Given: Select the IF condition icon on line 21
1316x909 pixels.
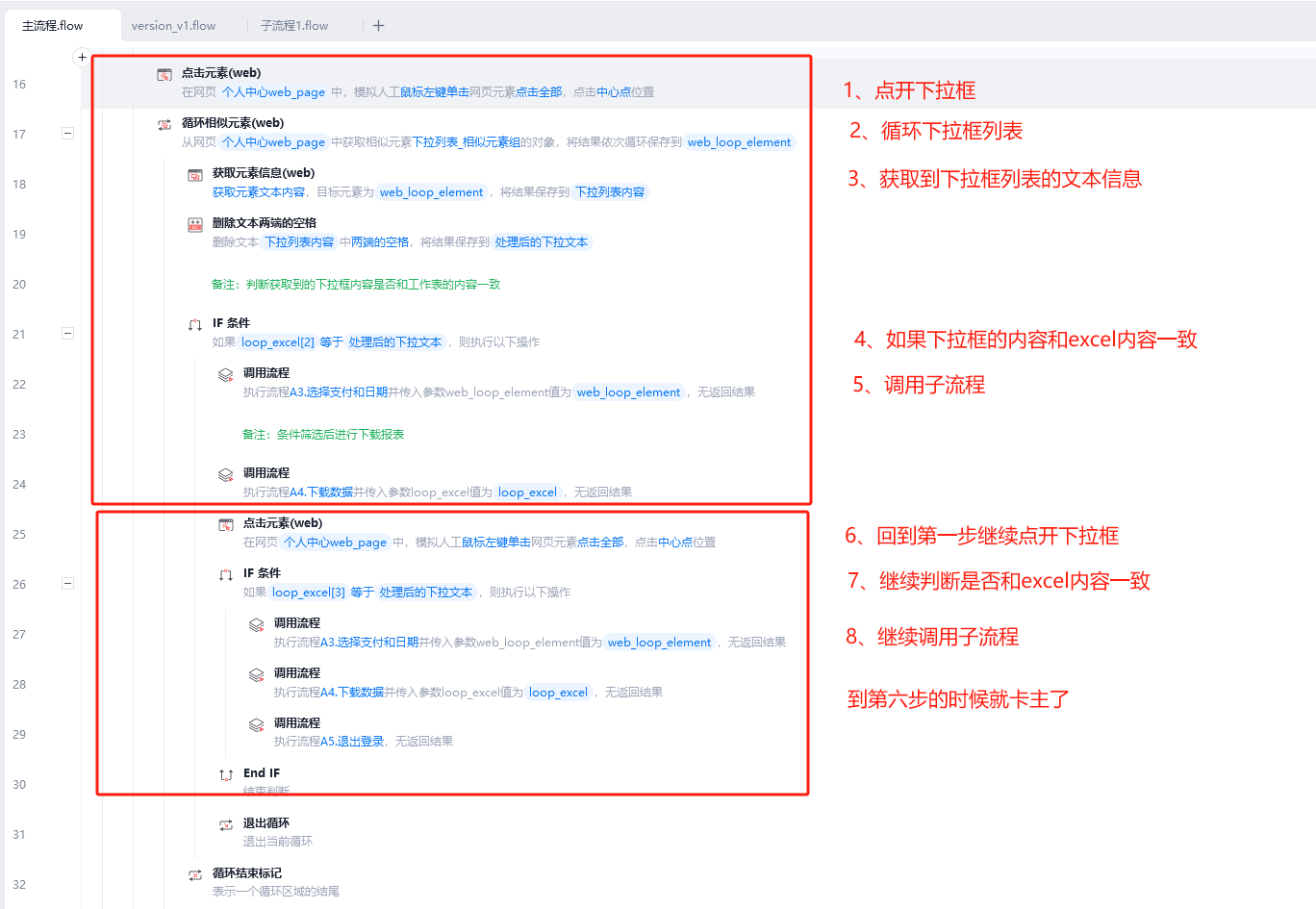Looking at the screenshot, I should coord(195,324).
